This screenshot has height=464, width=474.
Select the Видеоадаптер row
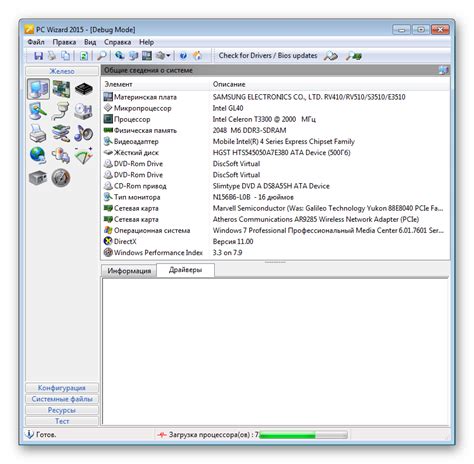point(275,142)
